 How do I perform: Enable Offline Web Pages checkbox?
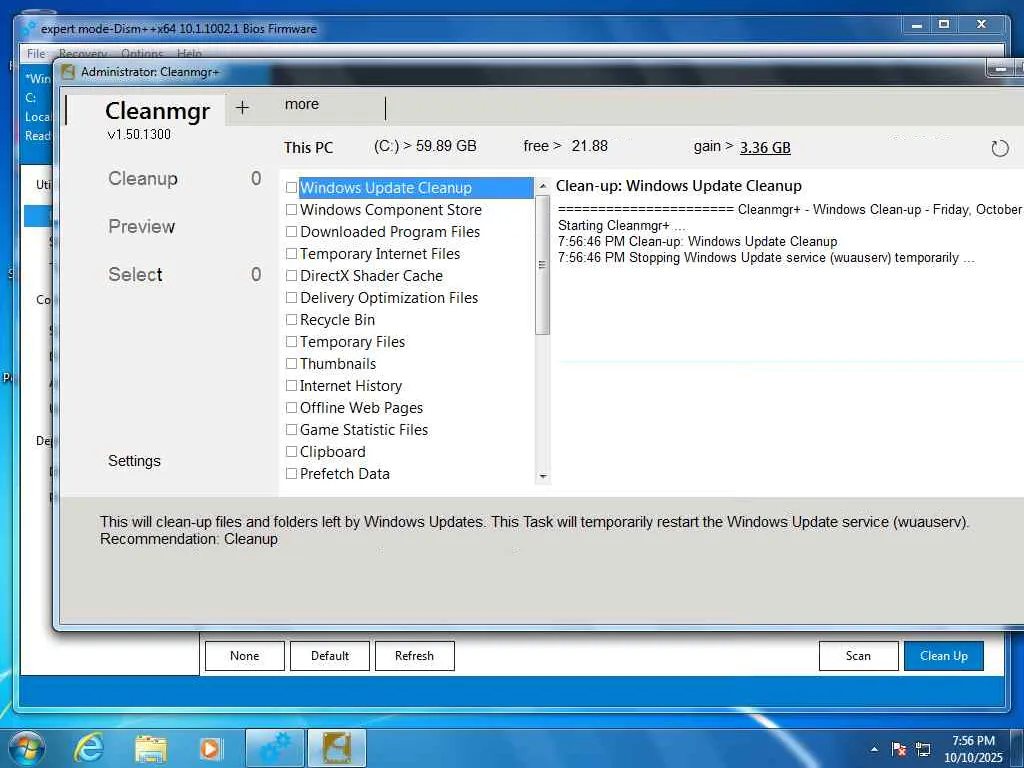pos(291,408)
